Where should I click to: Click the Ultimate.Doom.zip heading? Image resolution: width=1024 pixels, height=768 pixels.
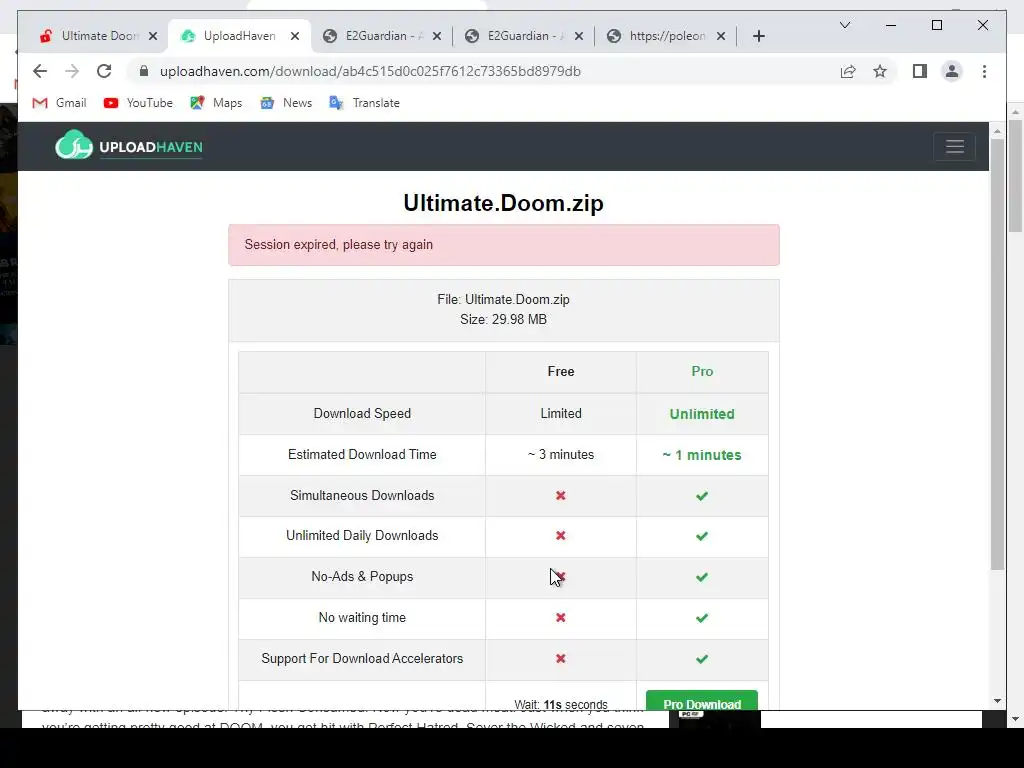pyautogui.click(x=504, y=203)
